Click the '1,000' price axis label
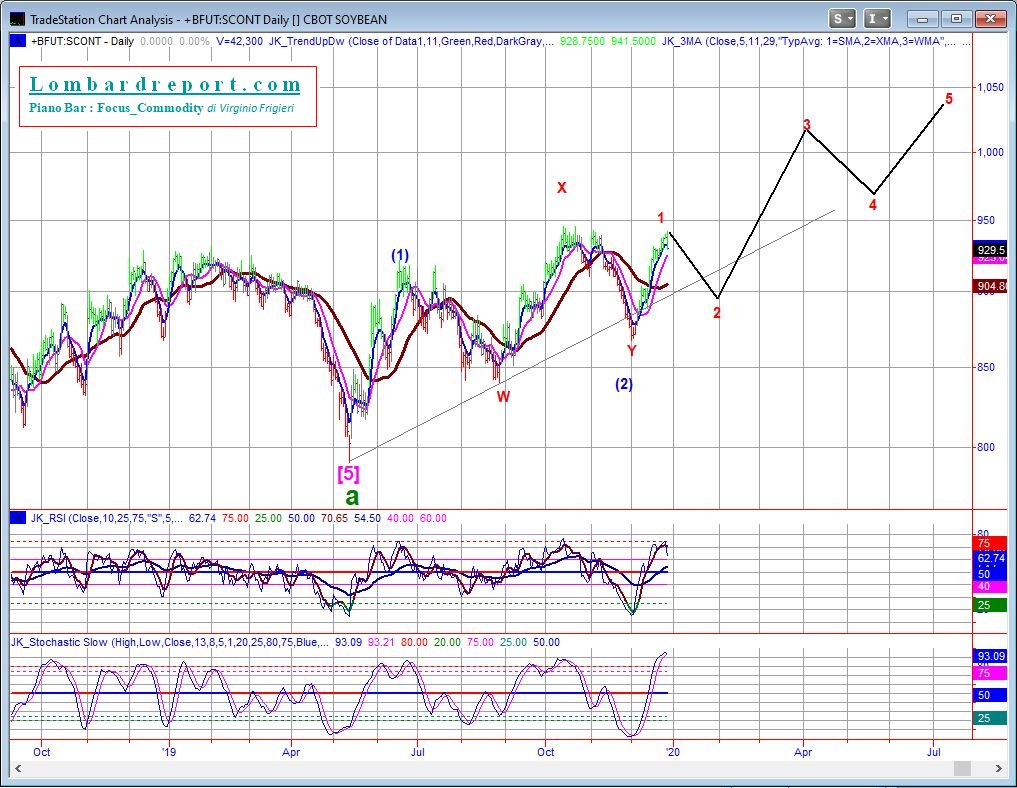1017x788 pixels. click(990, 152)
